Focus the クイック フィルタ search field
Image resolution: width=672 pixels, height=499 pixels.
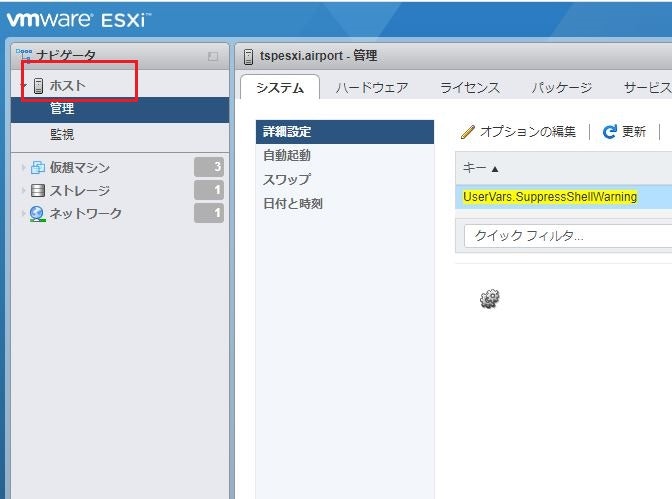tap(568, 236)
